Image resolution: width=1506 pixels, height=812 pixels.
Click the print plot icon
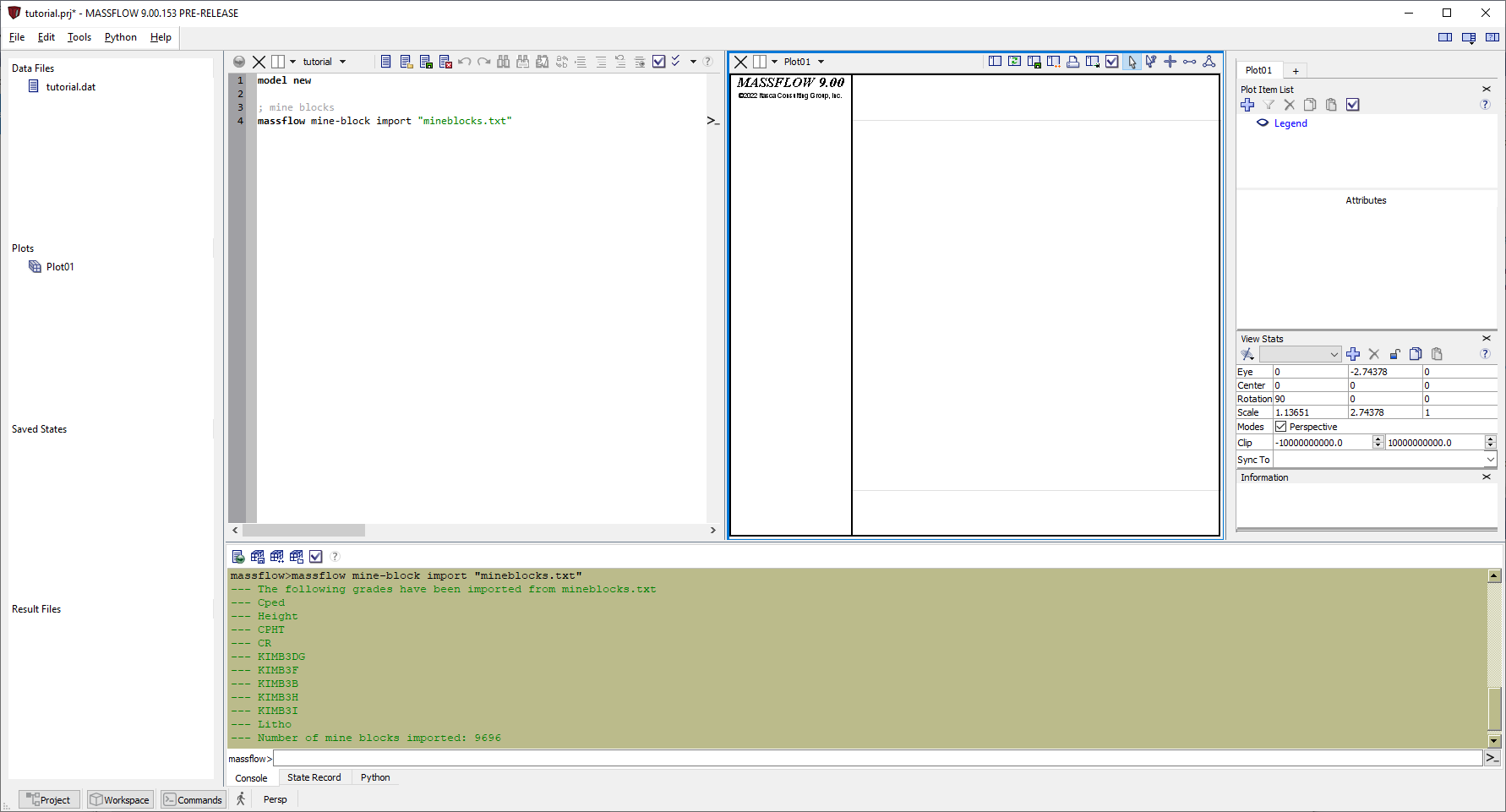tap(1072, 62)
